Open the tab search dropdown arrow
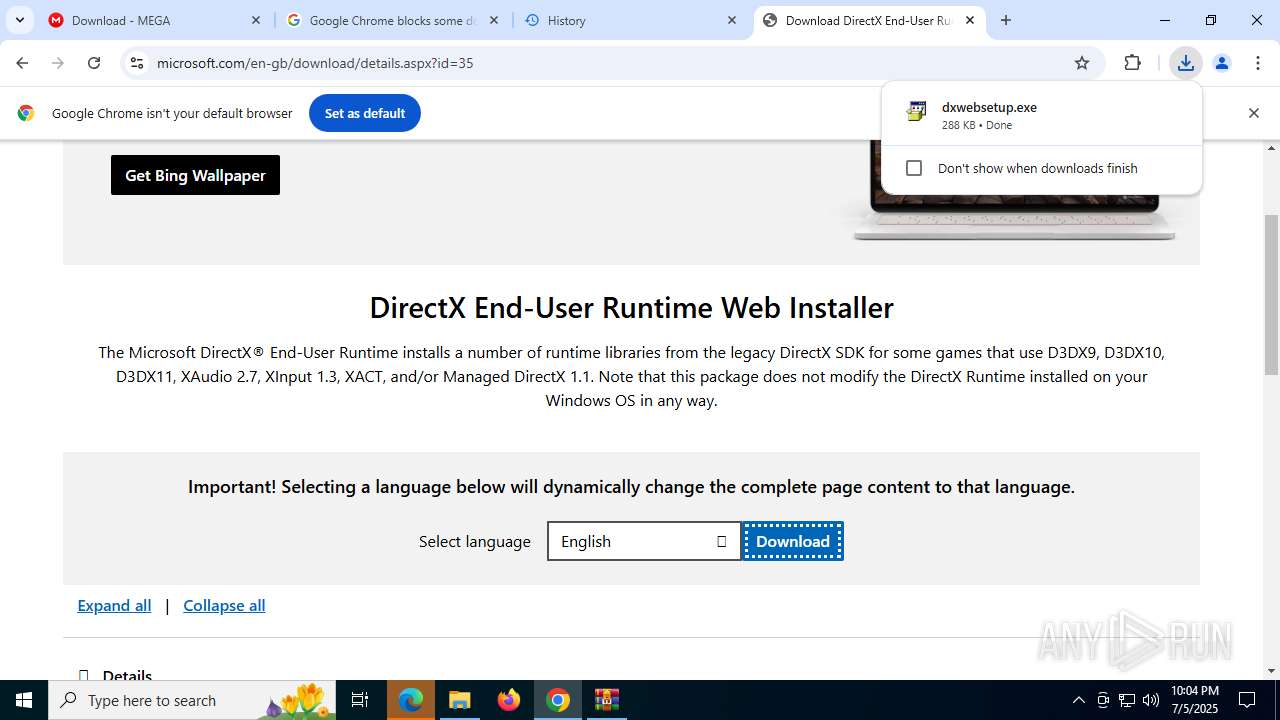Screen dimensions: 1280x720 (x=19, y=20)
